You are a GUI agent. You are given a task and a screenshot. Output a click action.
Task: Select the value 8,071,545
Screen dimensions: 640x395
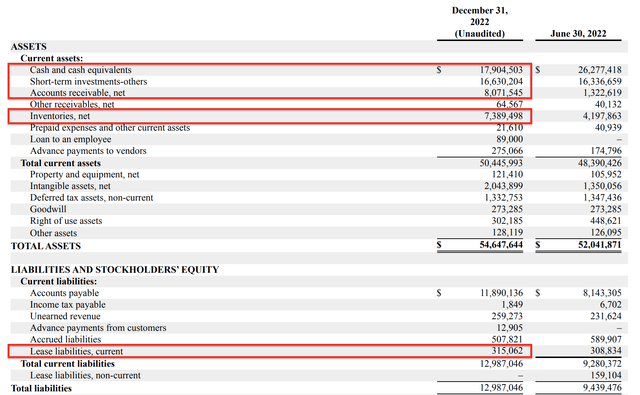503,93
